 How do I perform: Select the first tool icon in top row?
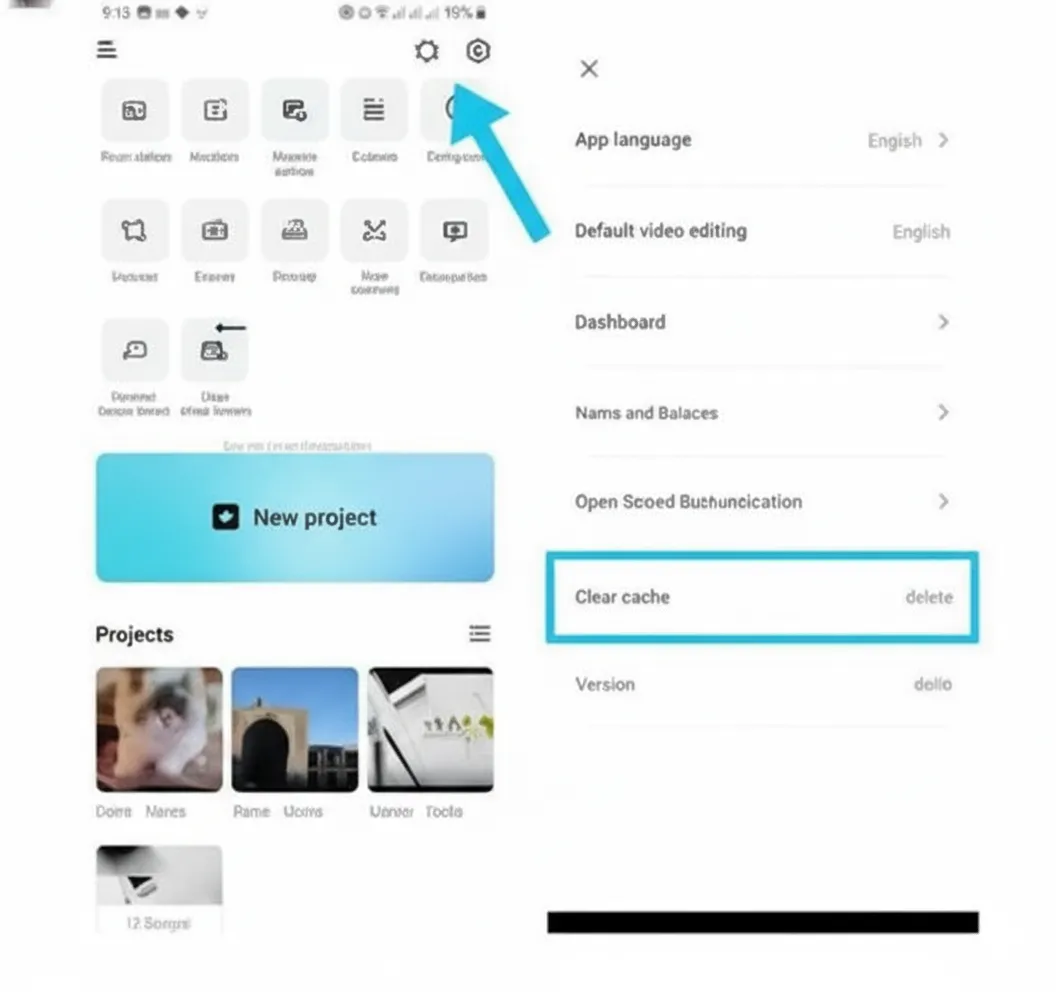click(135, 110)
